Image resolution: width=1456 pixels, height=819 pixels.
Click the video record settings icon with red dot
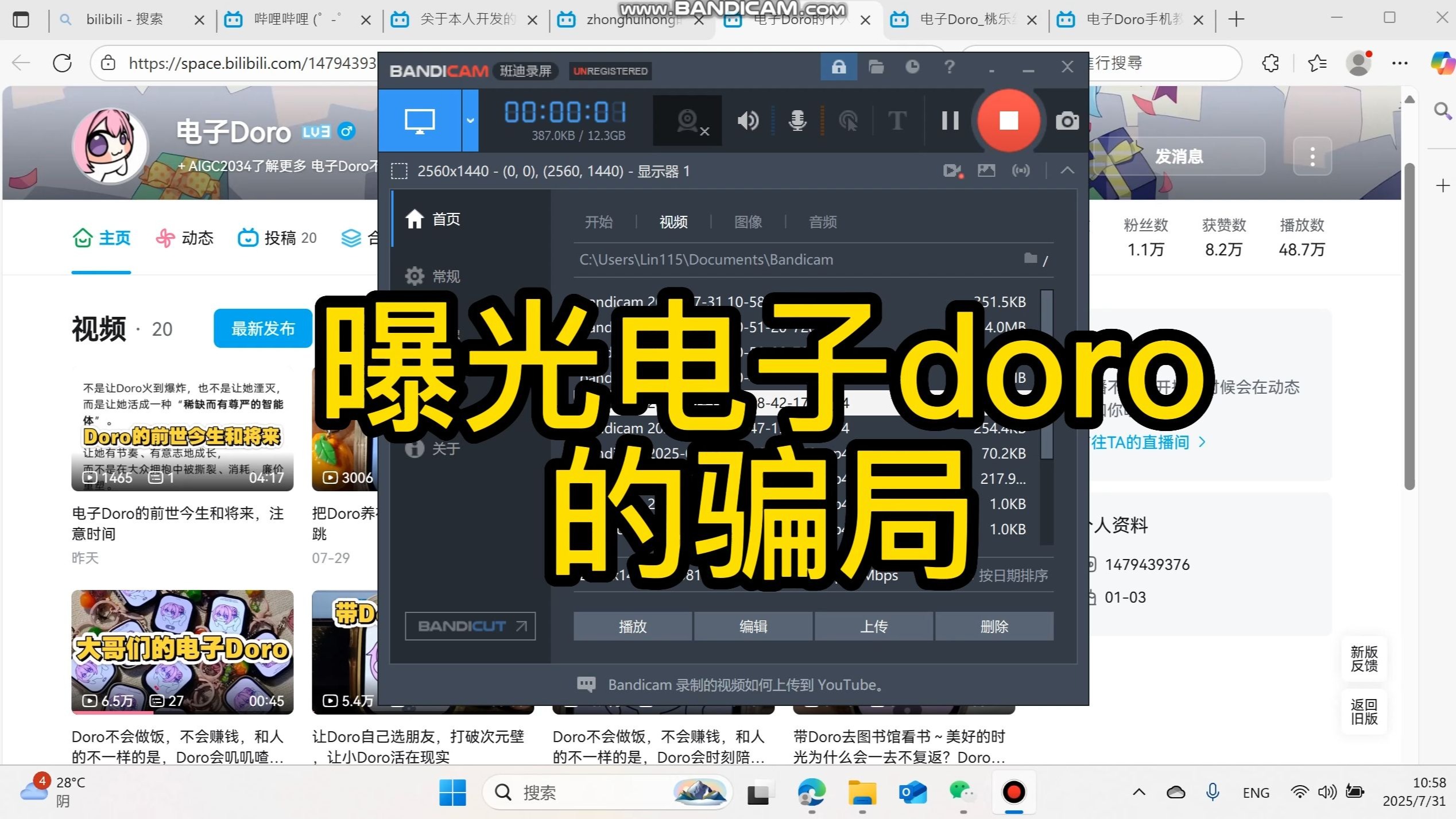tap(953, 170)
